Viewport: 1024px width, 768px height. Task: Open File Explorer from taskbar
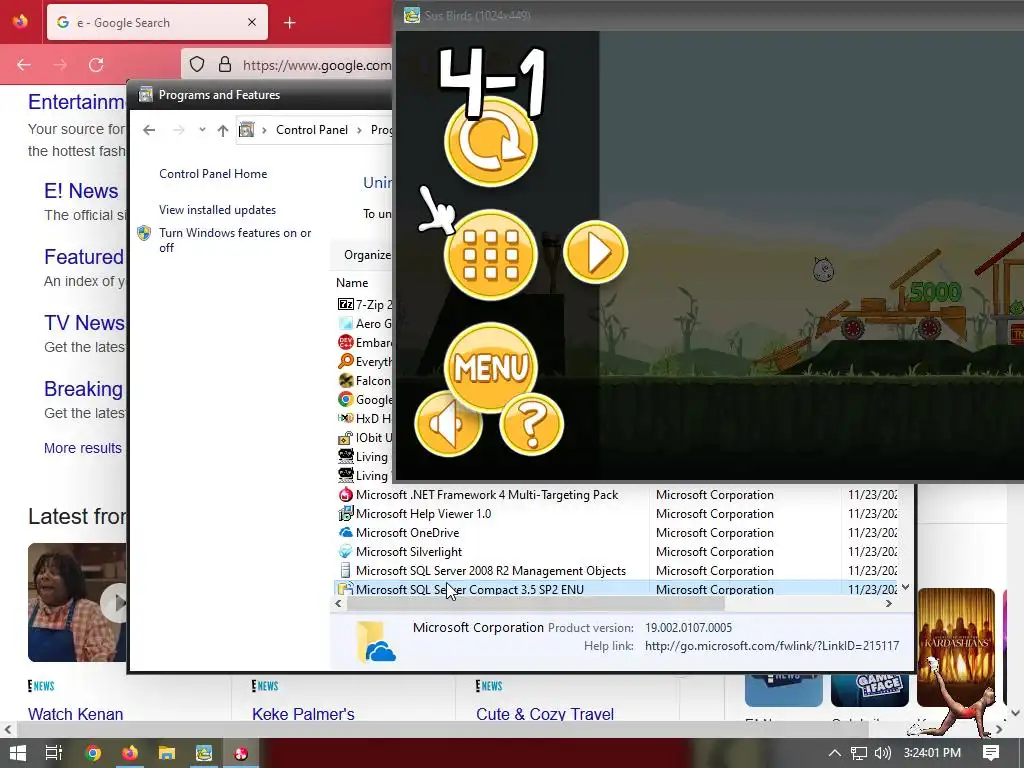point(167,753)
